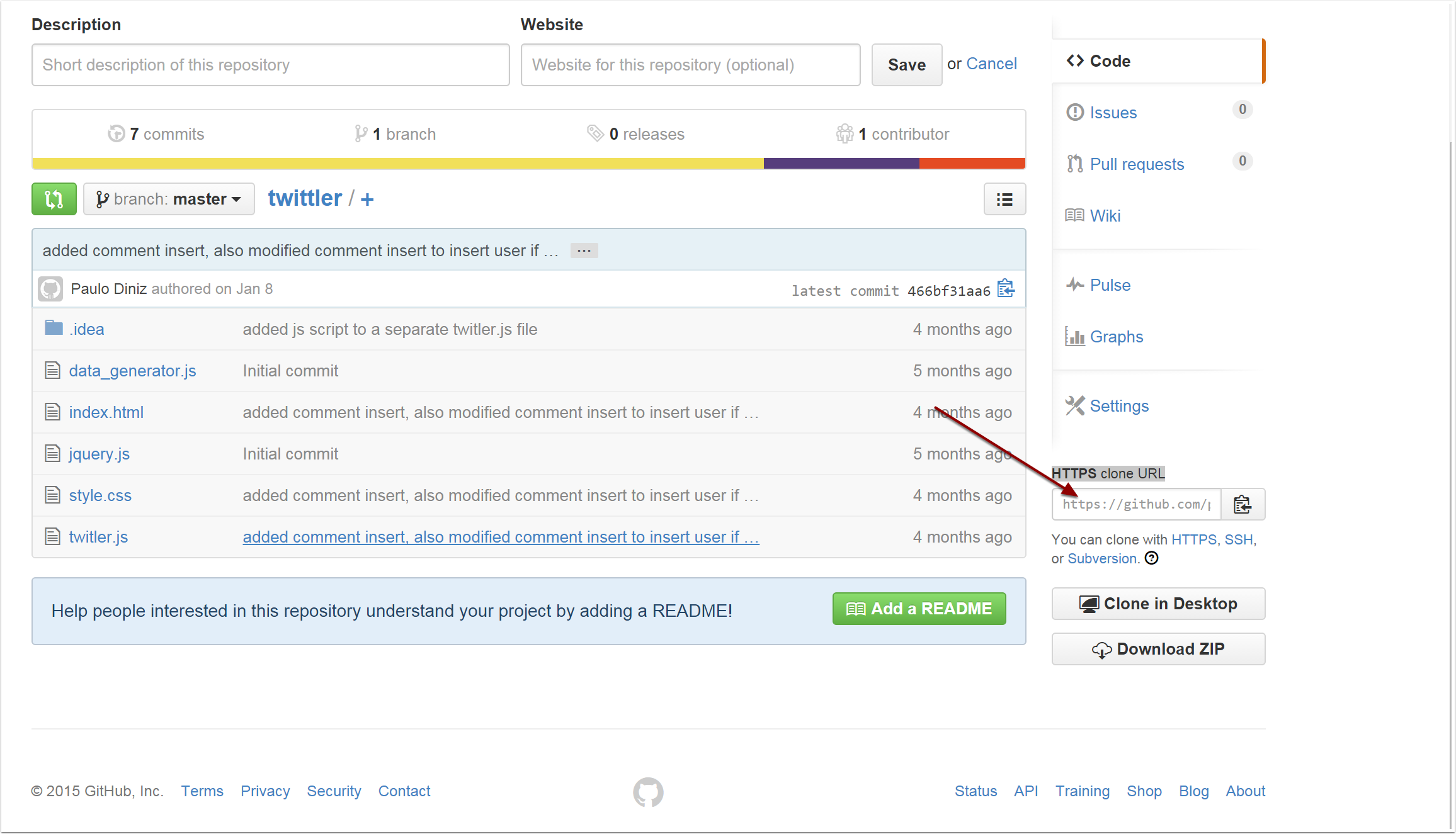Click the plus to create new file
Screen dimensions: 1456x834
[x=367, y=200]
